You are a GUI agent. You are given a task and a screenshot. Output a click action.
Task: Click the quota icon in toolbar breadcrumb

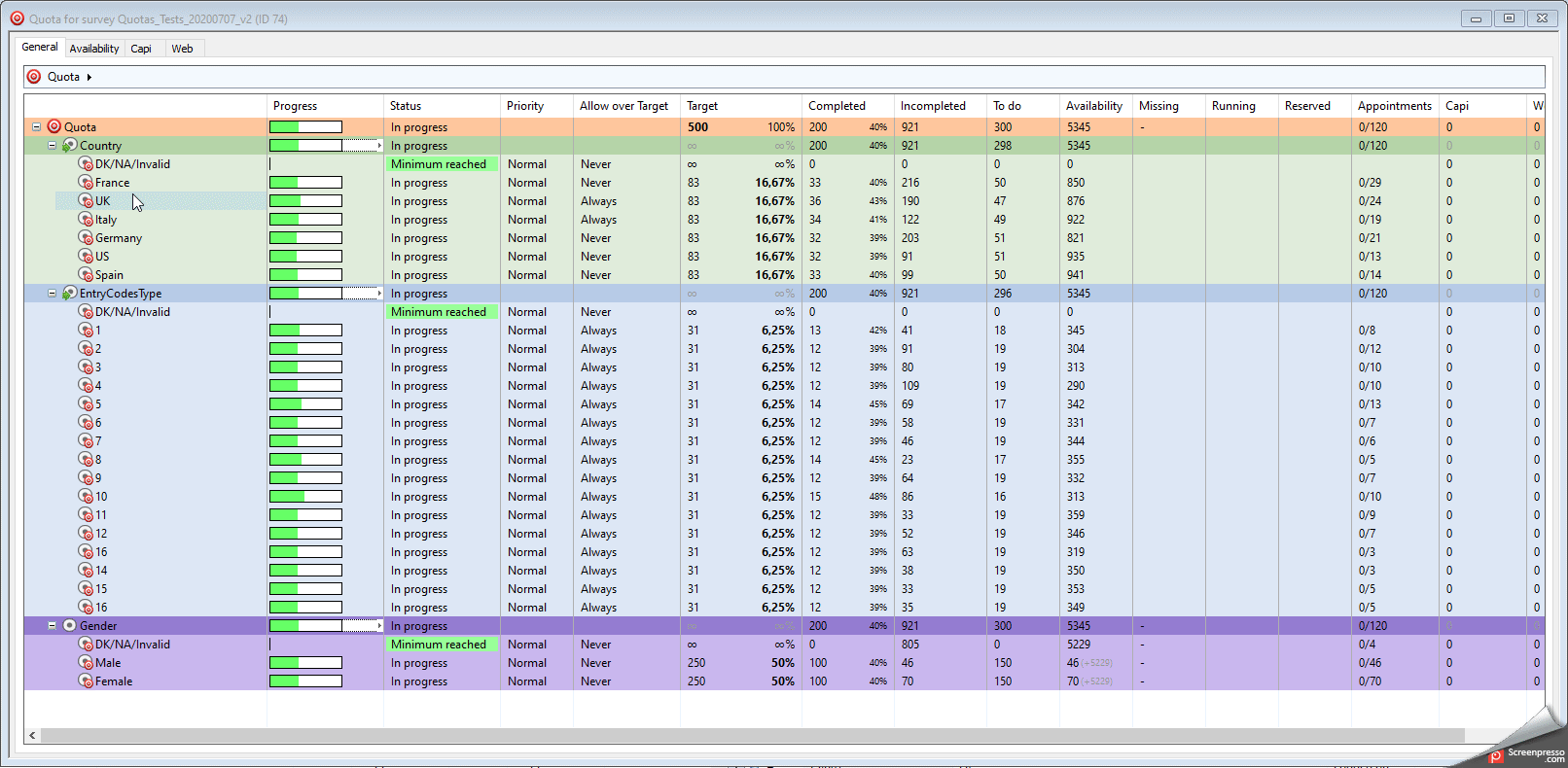(34, 76)
